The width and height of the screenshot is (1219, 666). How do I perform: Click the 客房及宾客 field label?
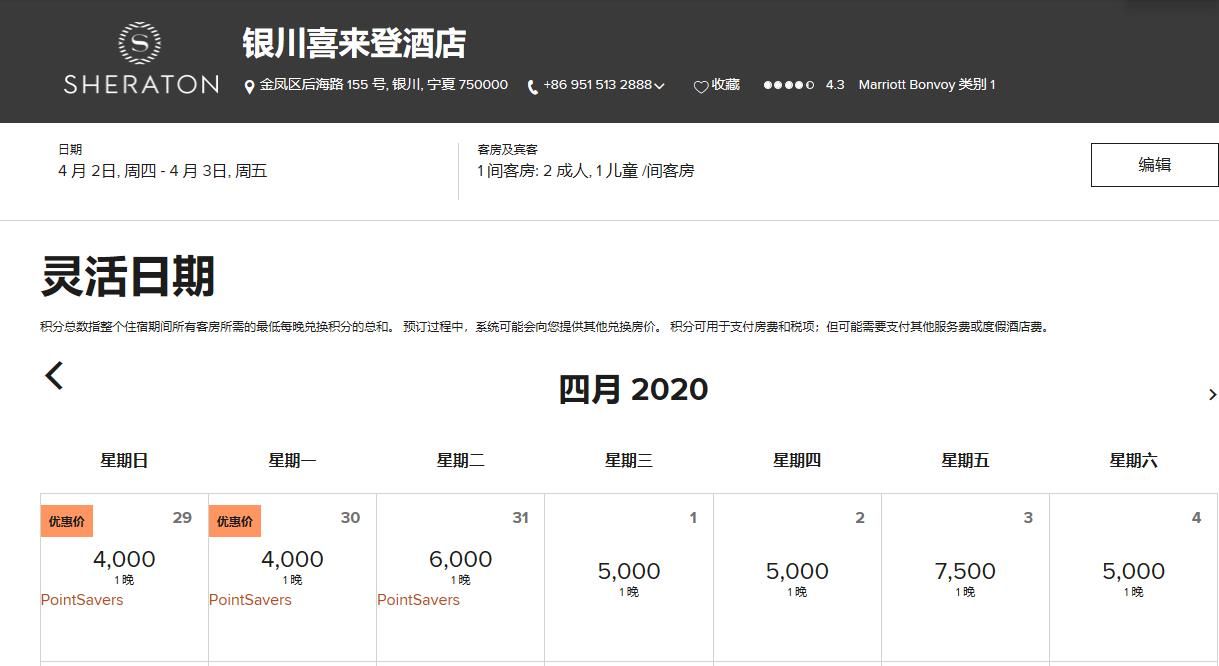click(x=507, y=150)
